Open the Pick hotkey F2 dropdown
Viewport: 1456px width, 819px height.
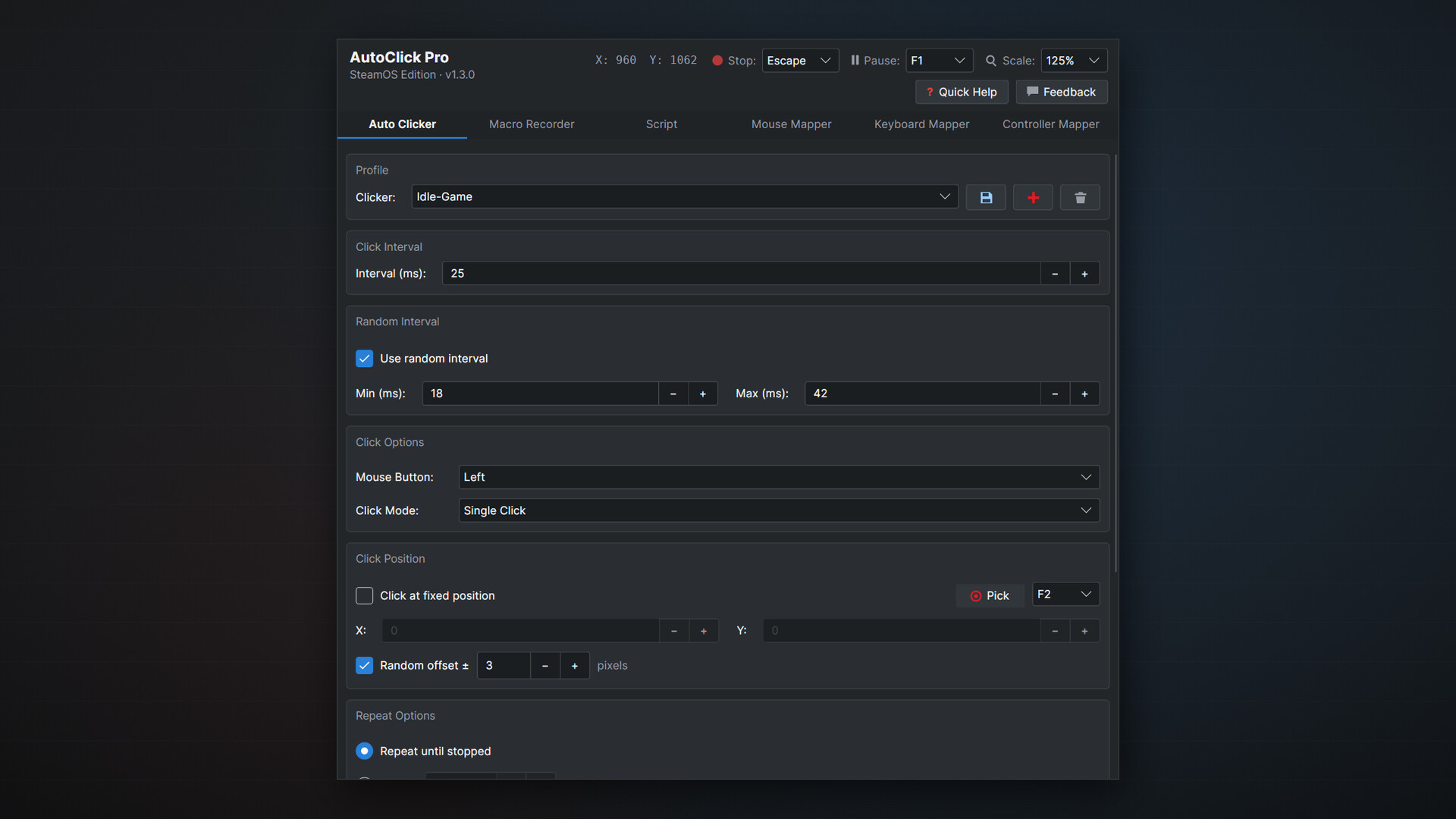pyautogui.click(x=1065, y=595)
